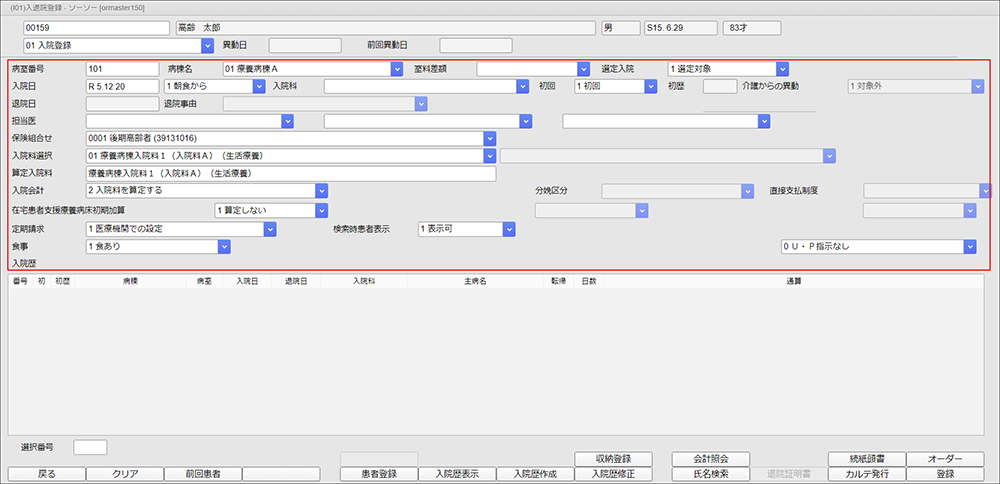Click the 選択番号 input box
Screen dimensions: 1000x484
tap(90, 446)
